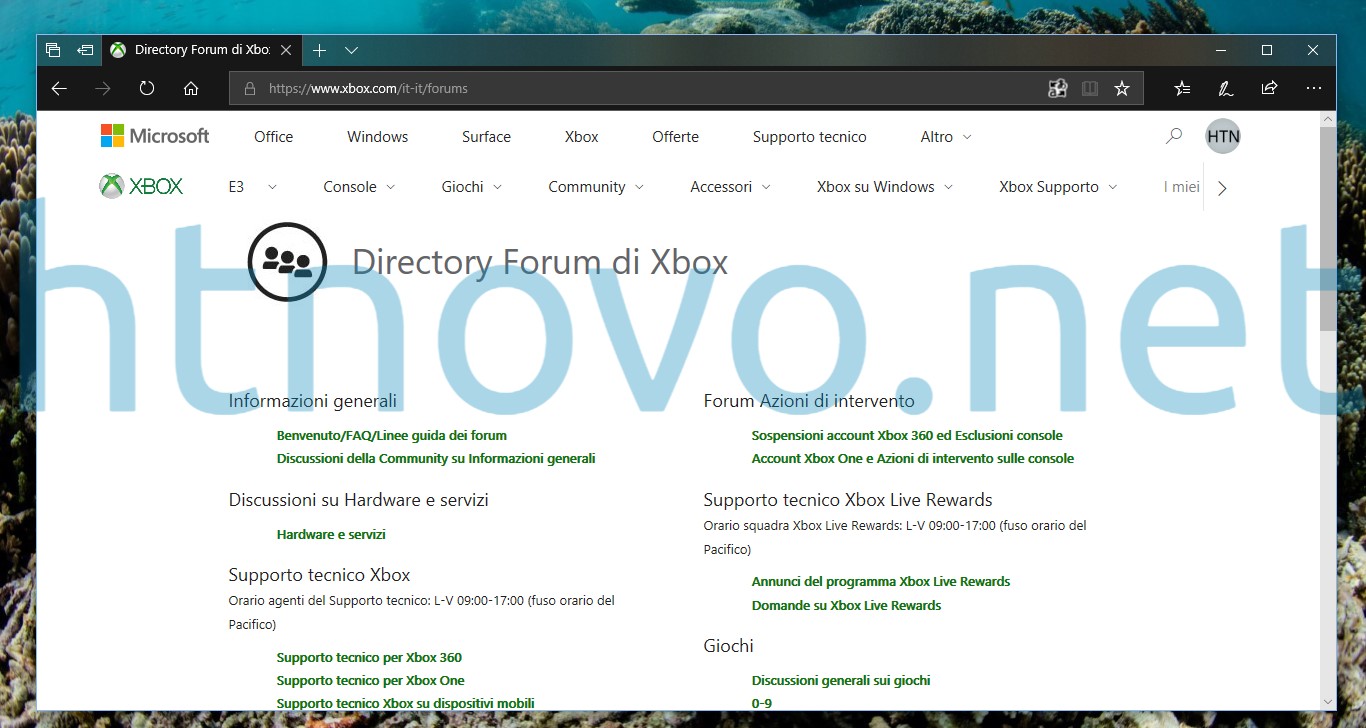The image size is (1366, 728).
Task: Click the HTN account avatar
Action: pos(1222,136)
